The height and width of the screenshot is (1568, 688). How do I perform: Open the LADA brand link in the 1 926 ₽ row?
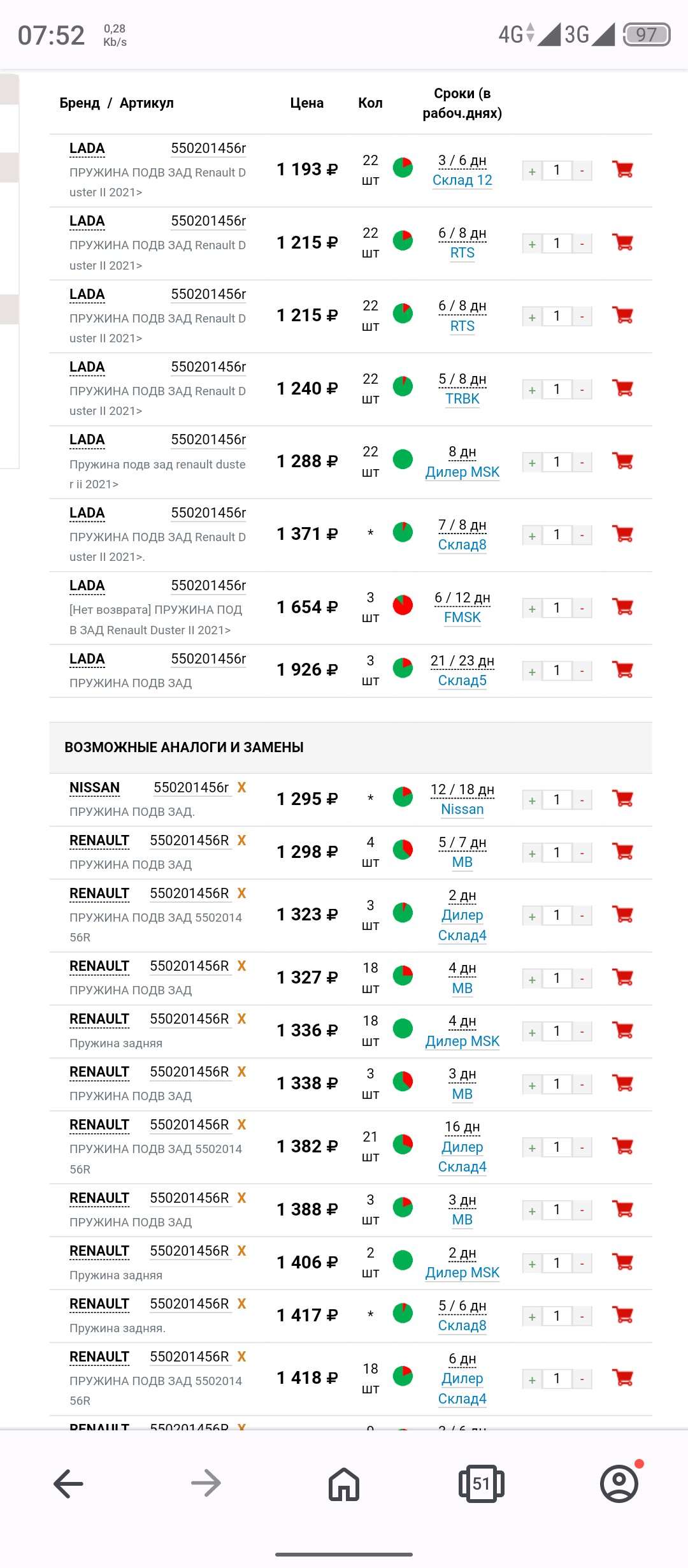tap(87, 659)
